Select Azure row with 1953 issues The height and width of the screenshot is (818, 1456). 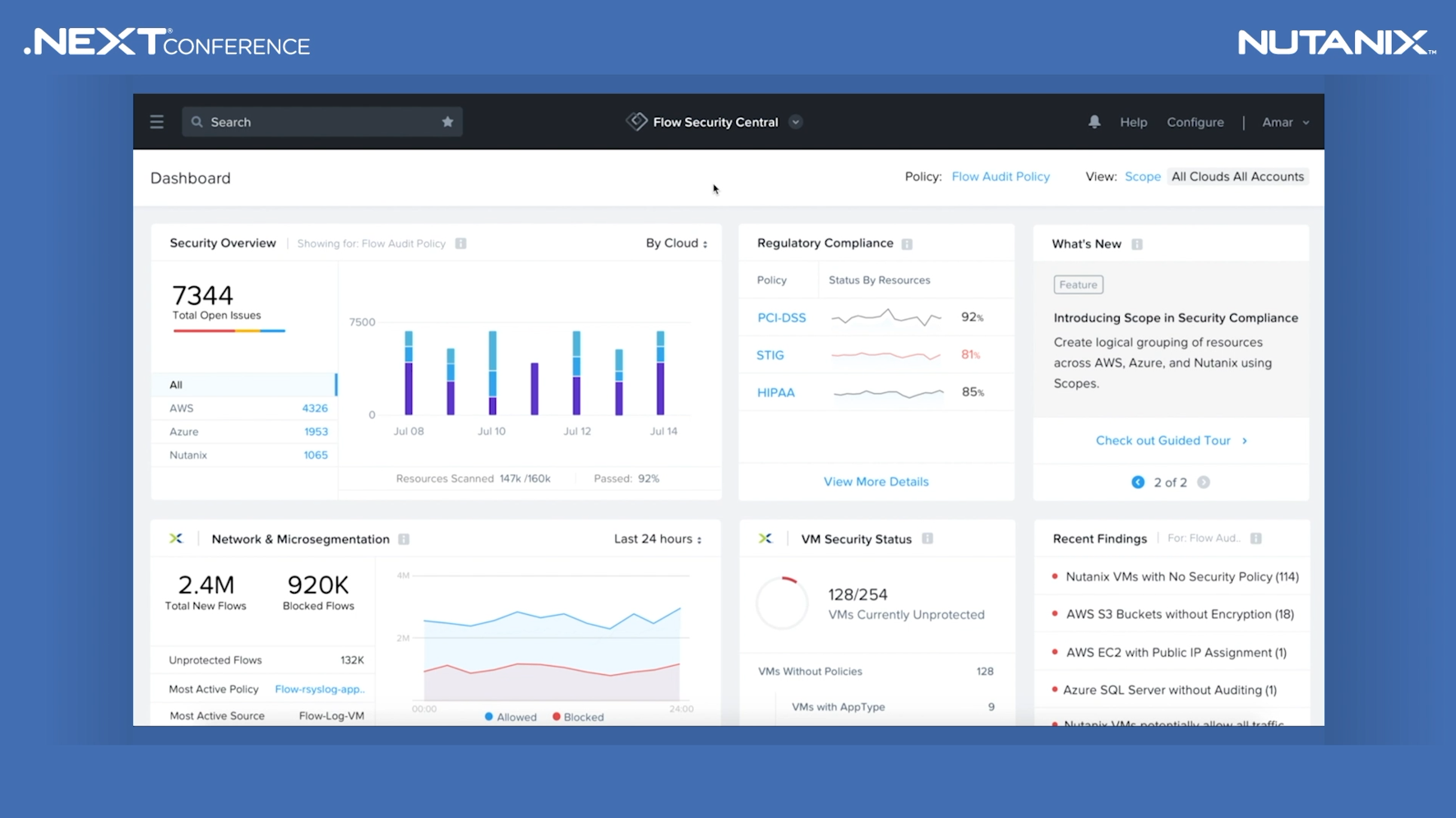tap(244, 432)
